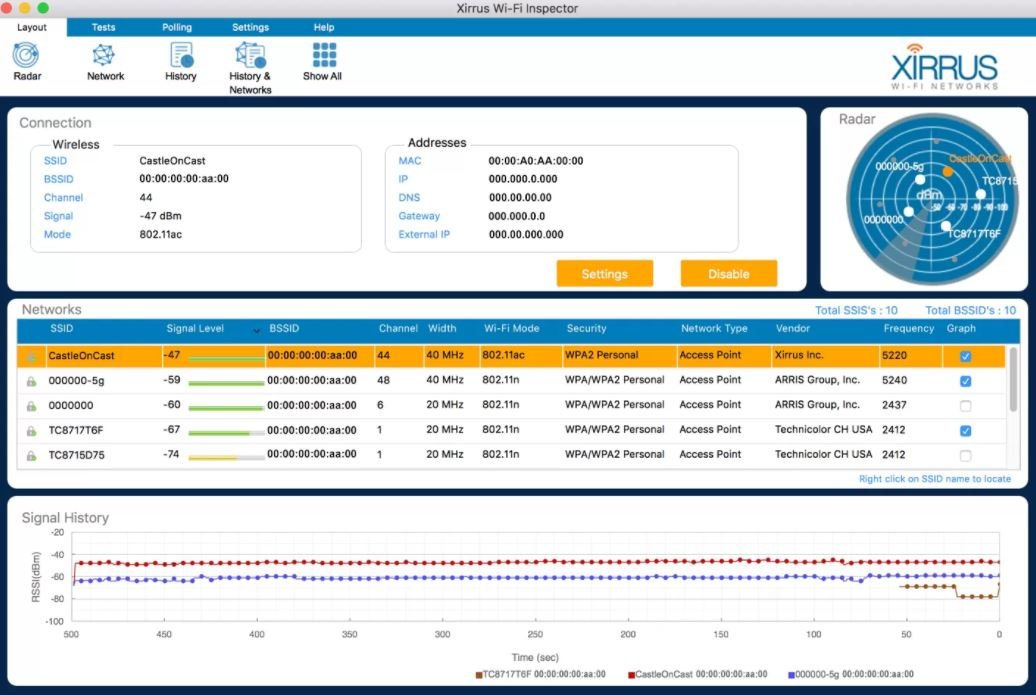Image resolution: width=1036 pixels, height=695 pixels.
Task: Click the Mode value 802.11ac in Connection
Action: (160, 235)
